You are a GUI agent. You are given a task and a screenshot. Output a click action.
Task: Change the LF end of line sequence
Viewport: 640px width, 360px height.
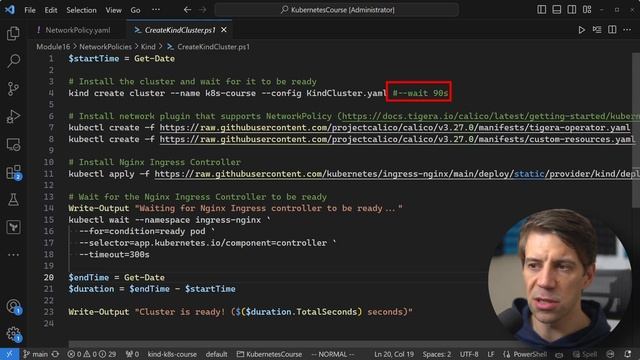tap(491, 354)
